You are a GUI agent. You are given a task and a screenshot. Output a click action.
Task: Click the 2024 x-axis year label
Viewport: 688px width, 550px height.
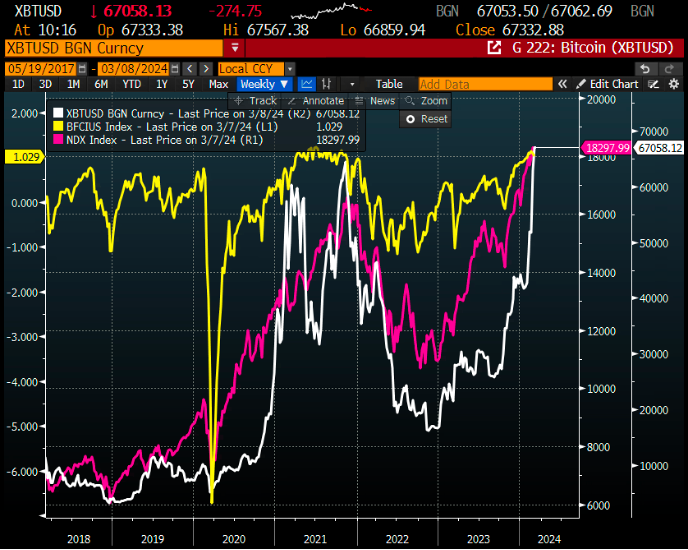pyautogui.click(x=549, y=539)
